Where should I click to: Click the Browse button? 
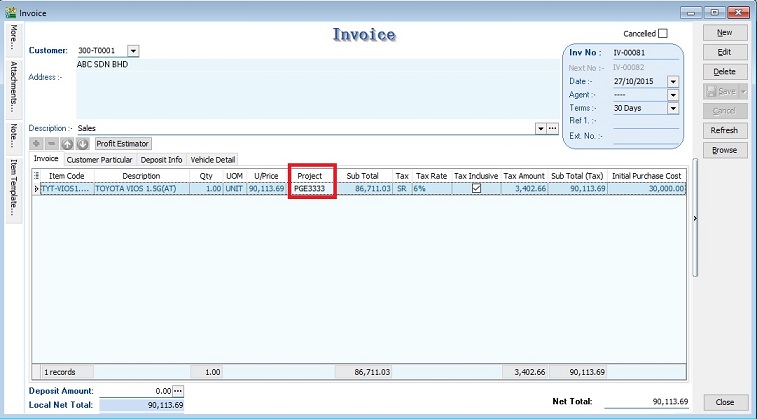[x=724, y=150]
